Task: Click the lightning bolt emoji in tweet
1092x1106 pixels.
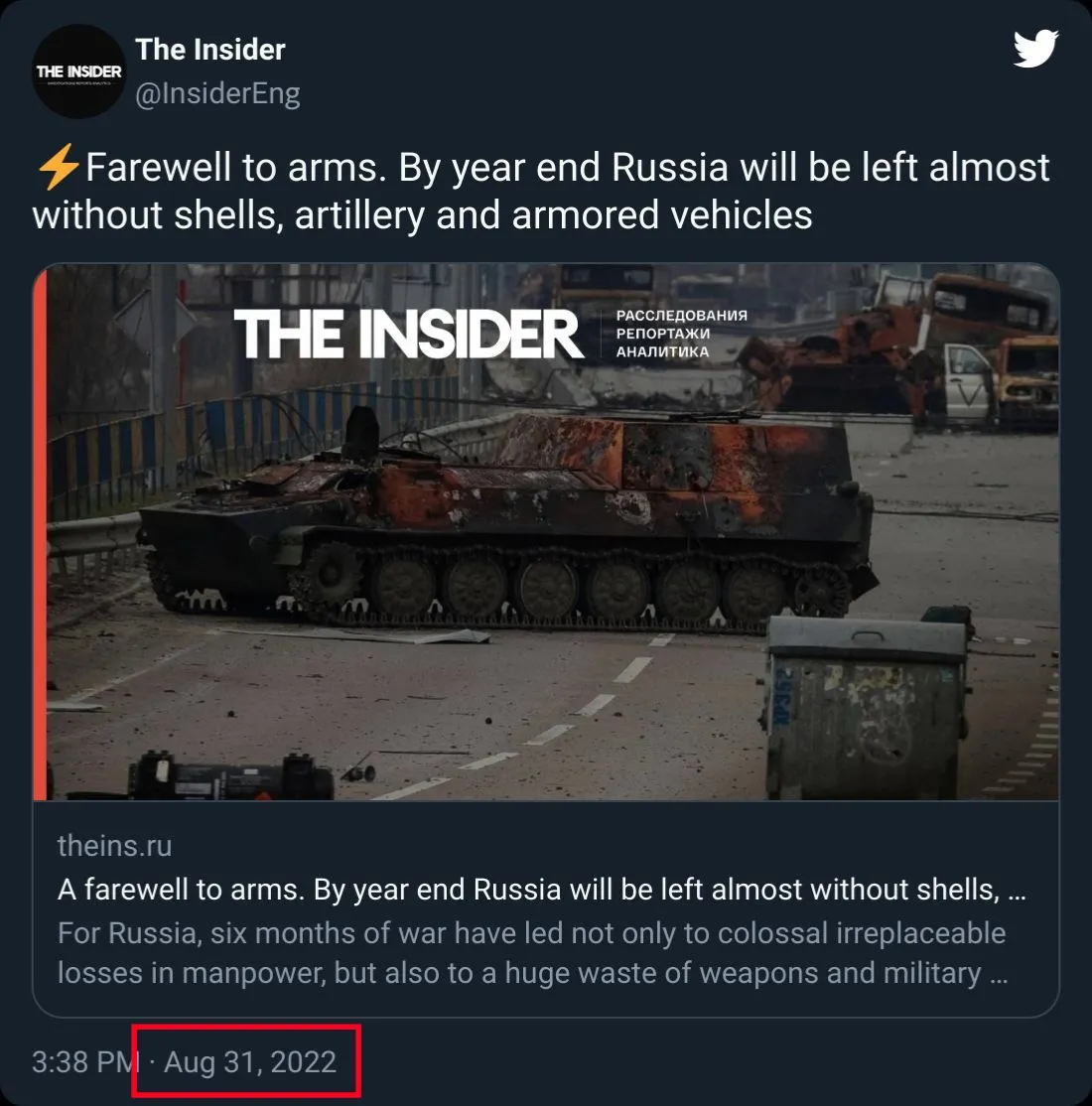Action: tap(58, 167)
